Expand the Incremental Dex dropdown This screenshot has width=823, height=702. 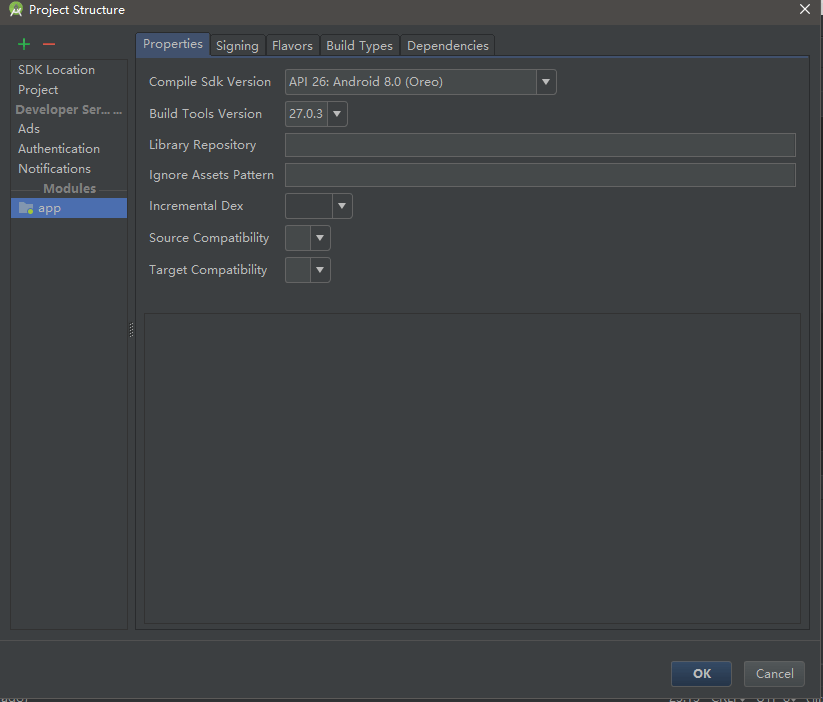coord(342,206)
